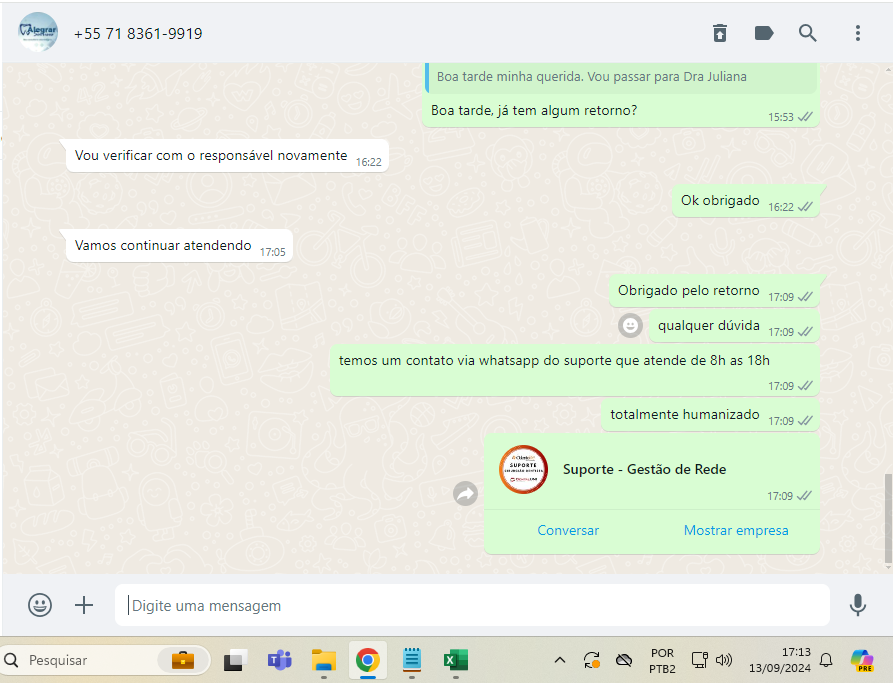The image size is (893, 683).
Task: Open Excel from the taskbar
Action: pos(456,660)
